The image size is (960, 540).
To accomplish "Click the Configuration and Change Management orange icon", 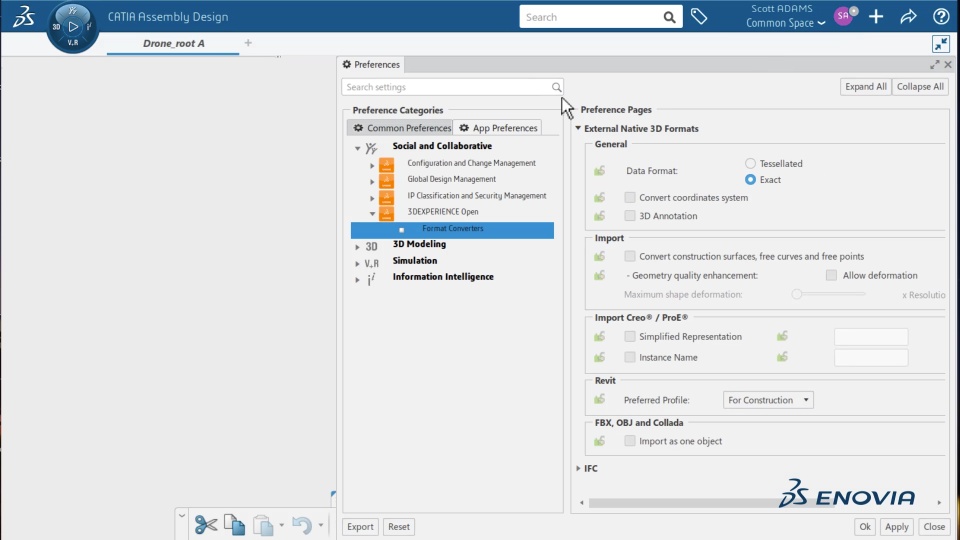I will [386, 164].
